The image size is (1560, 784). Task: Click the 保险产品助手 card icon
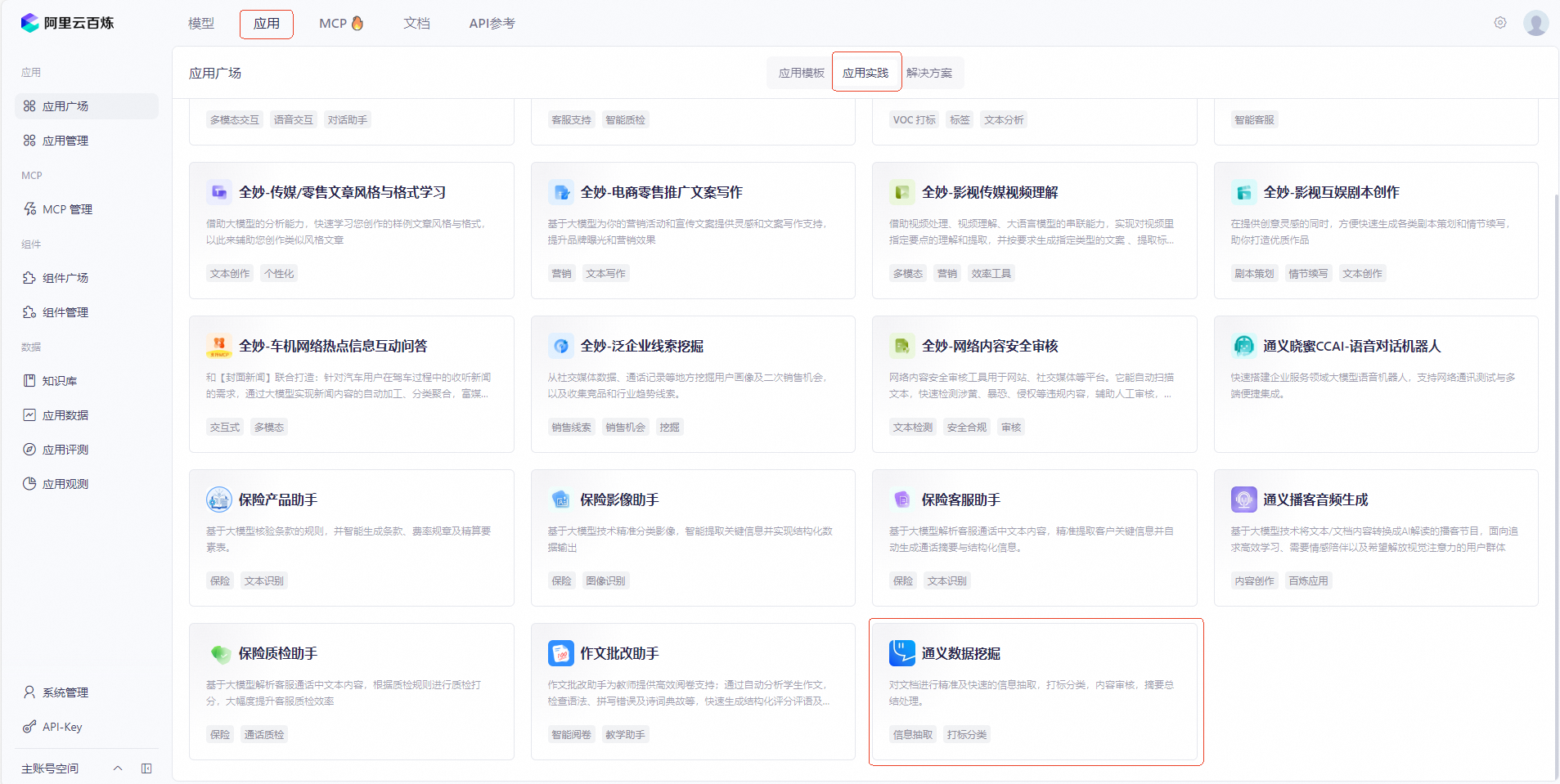(219, 500)
